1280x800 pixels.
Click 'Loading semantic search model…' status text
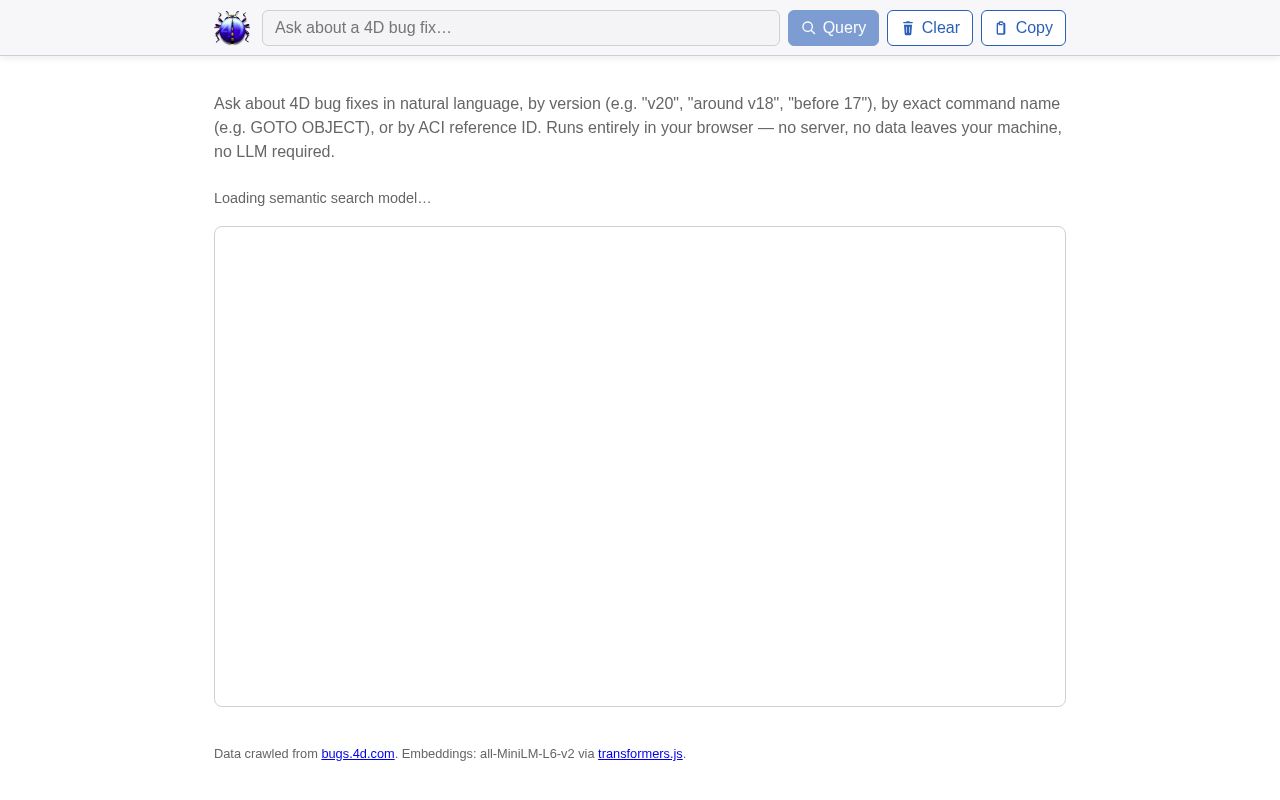pyautogui.click(x=323, y=198)
